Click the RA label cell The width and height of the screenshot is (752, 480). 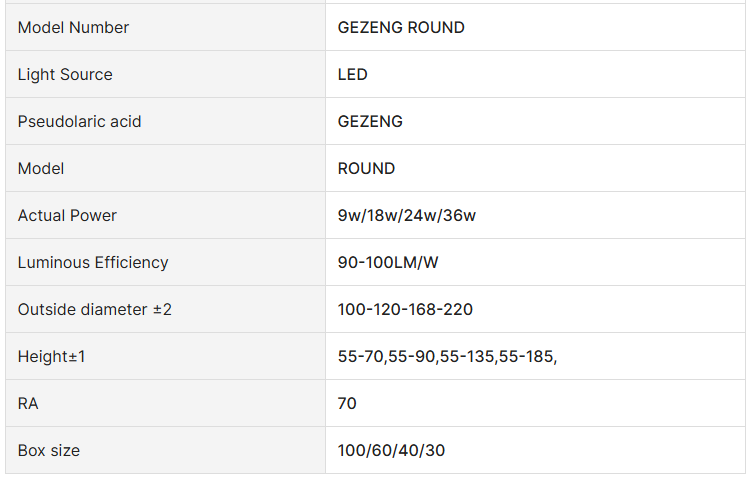pos(28,404)
